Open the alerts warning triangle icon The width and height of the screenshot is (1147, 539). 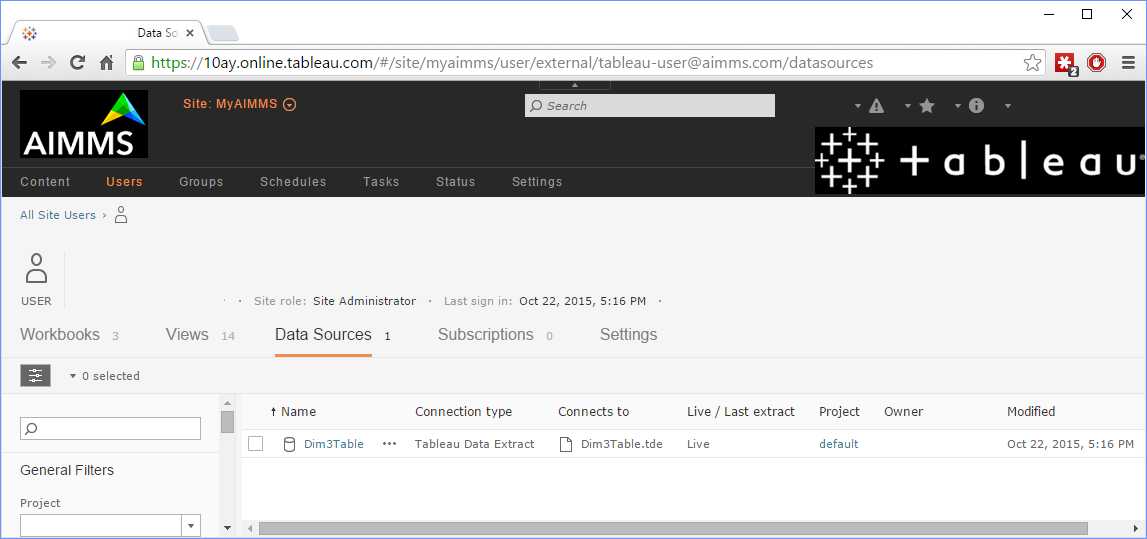876,106
